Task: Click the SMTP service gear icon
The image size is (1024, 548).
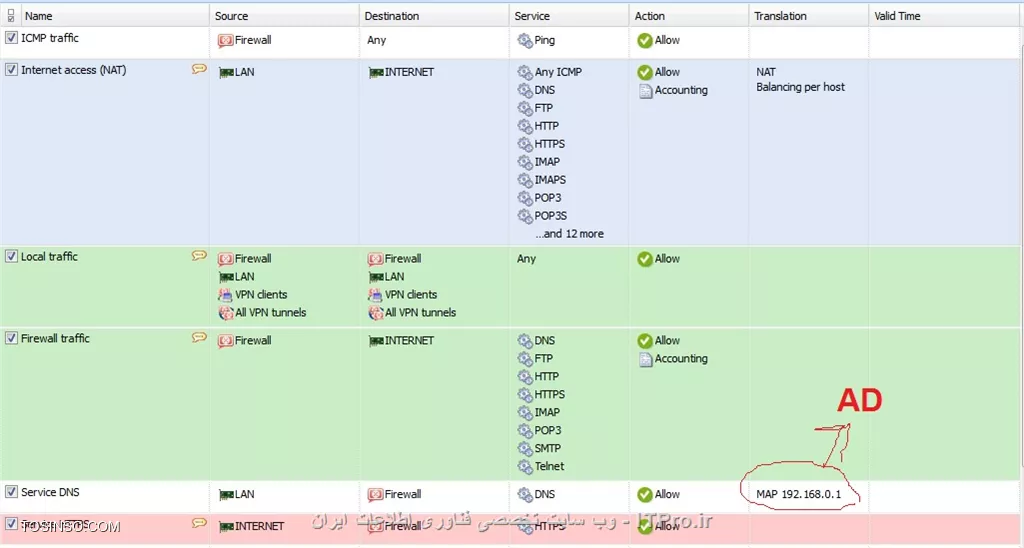Action: pos(525,449)
